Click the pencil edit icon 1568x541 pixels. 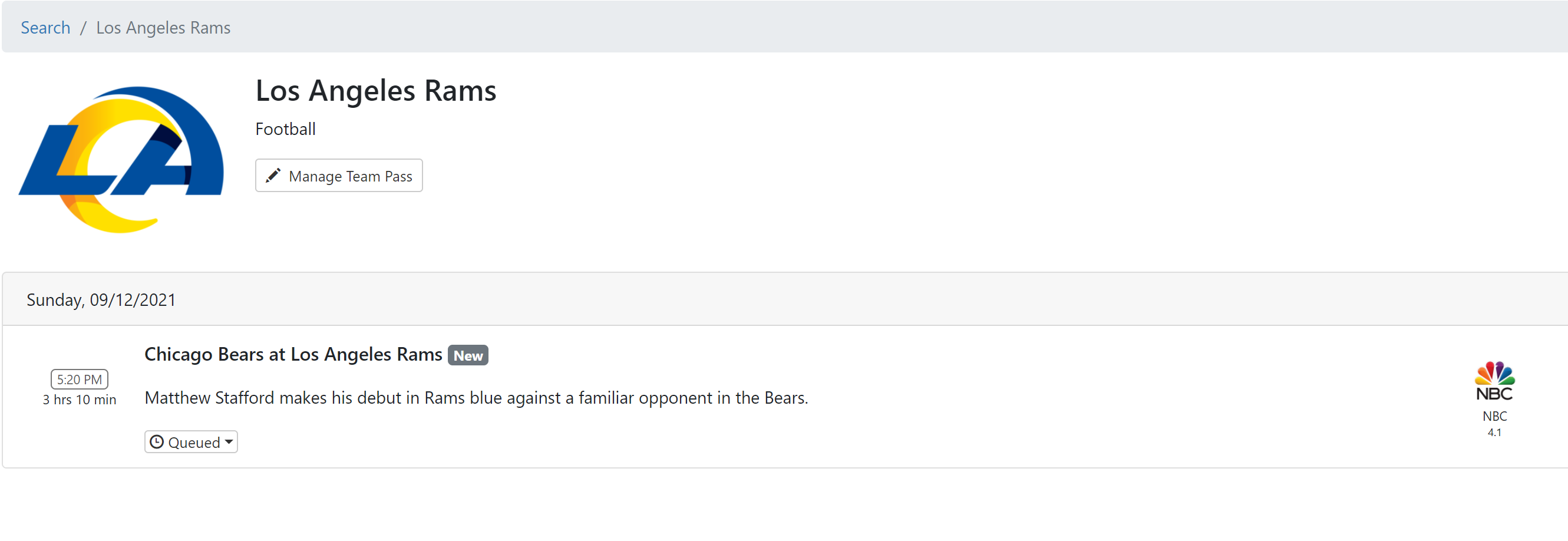click(273, 175)
